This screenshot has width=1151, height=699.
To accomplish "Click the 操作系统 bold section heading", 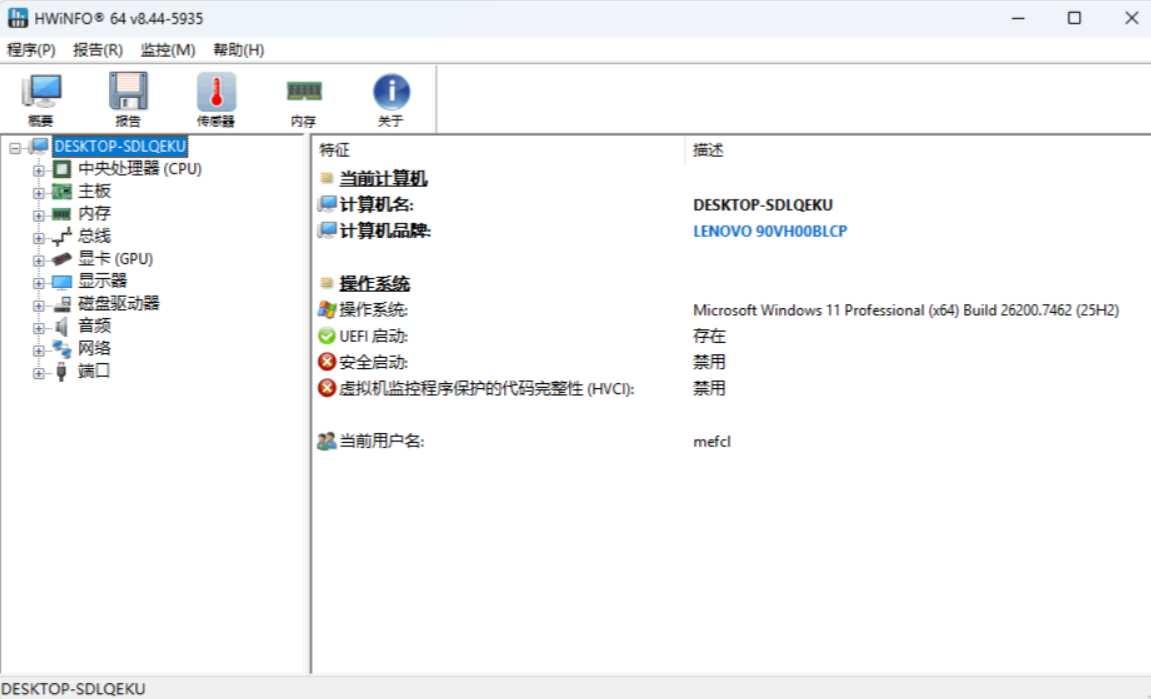I will coord(374,283).
